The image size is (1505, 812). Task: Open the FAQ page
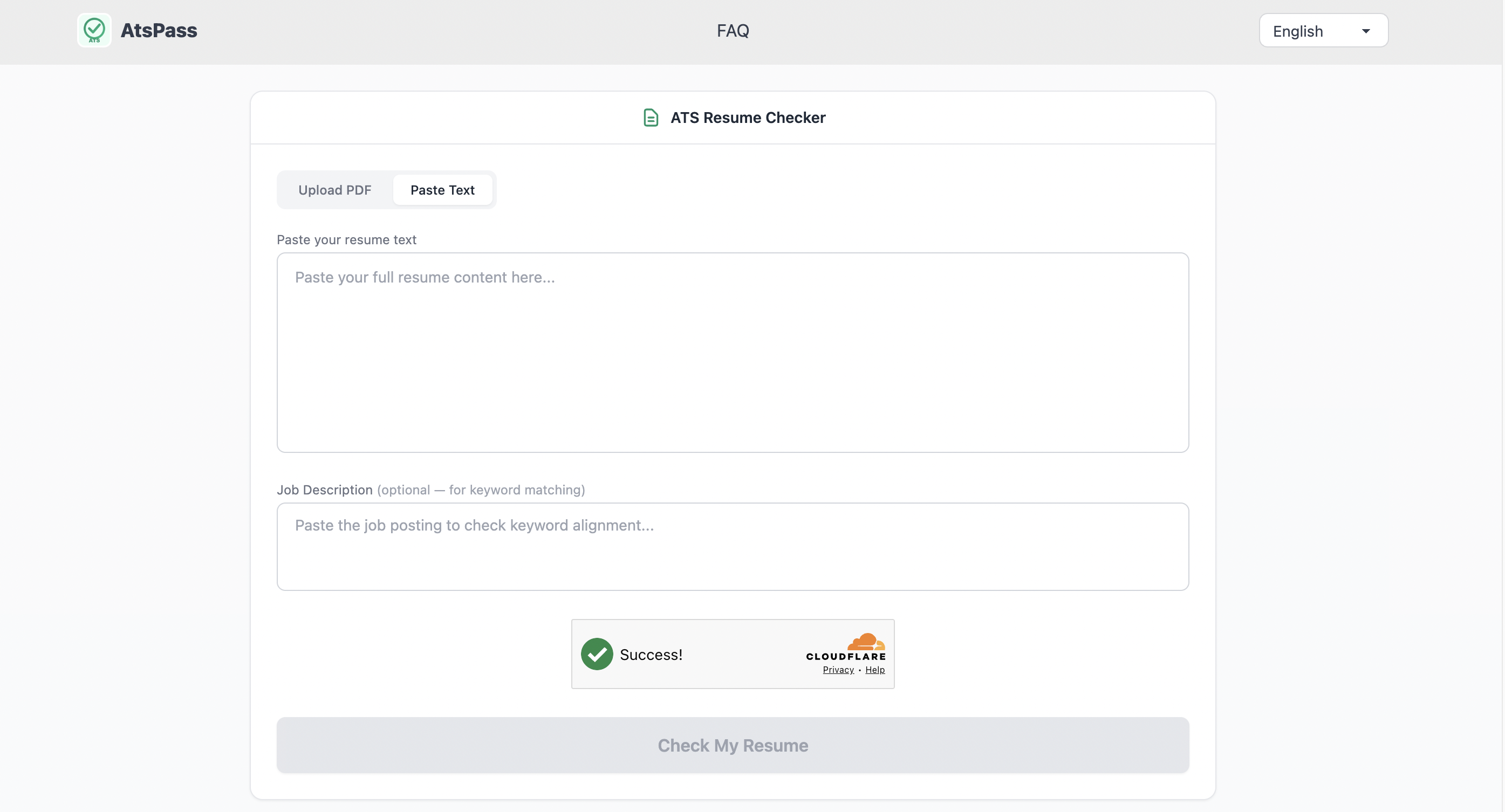pos(733,30)
